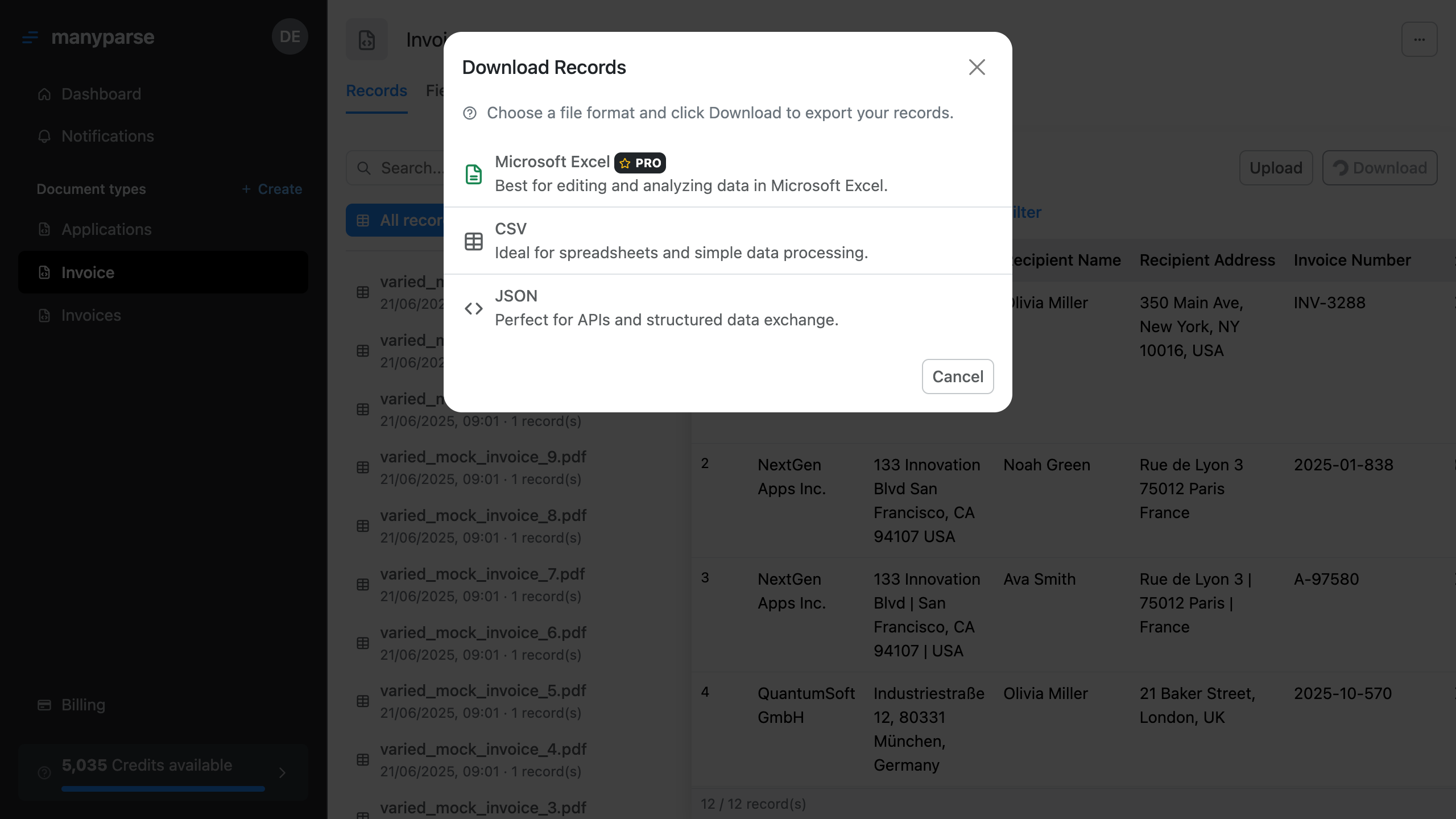Click the manyparse logo icon
The height and width of the screenshot is (819, 1456).
pos(30,38)
